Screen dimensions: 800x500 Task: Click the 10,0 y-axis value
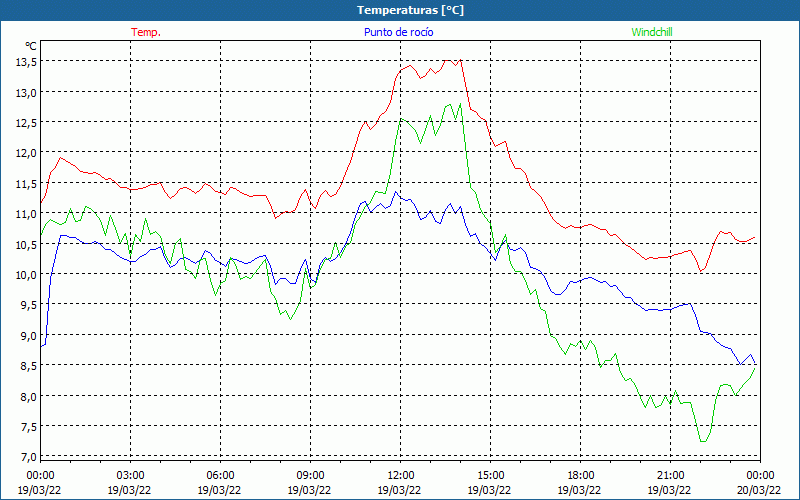click(25, 274)
